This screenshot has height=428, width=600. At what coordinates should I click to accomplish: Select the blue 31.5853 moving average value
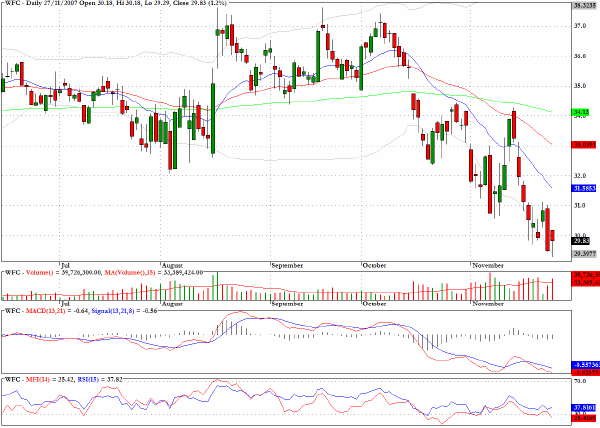[x=585, y=189]
